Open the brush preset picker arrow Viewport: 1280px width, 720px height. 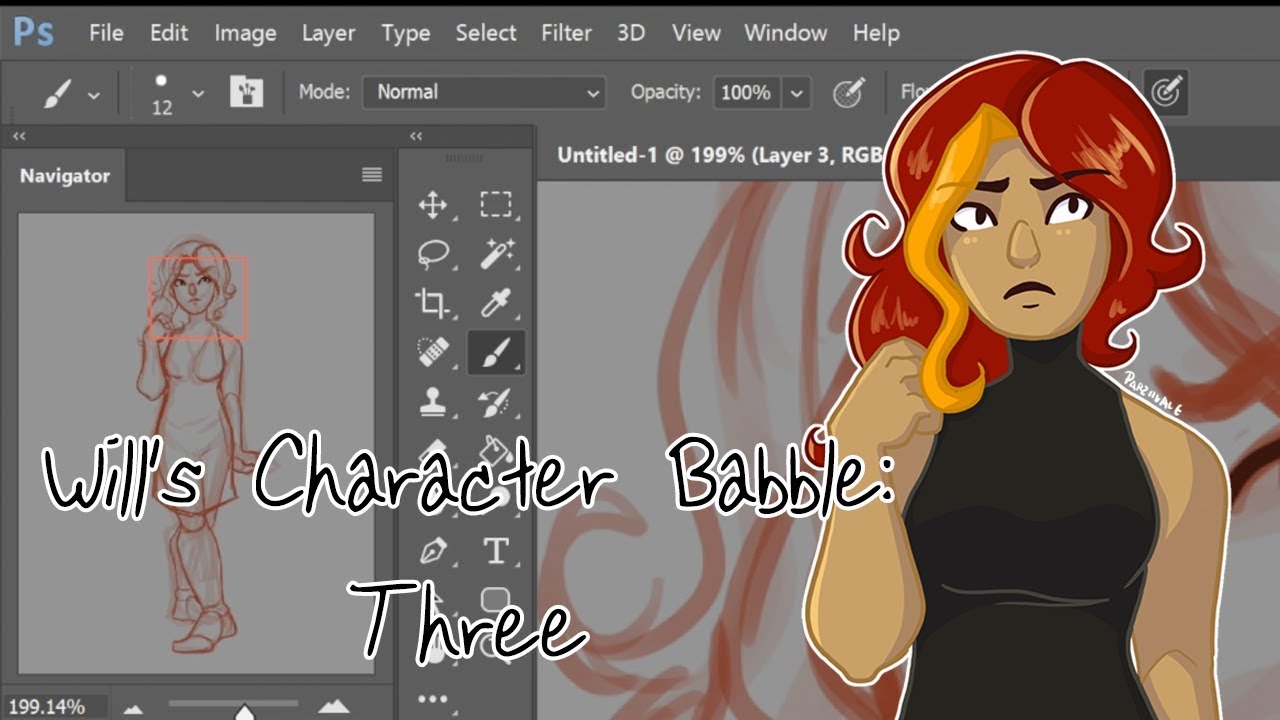(198, 93)
